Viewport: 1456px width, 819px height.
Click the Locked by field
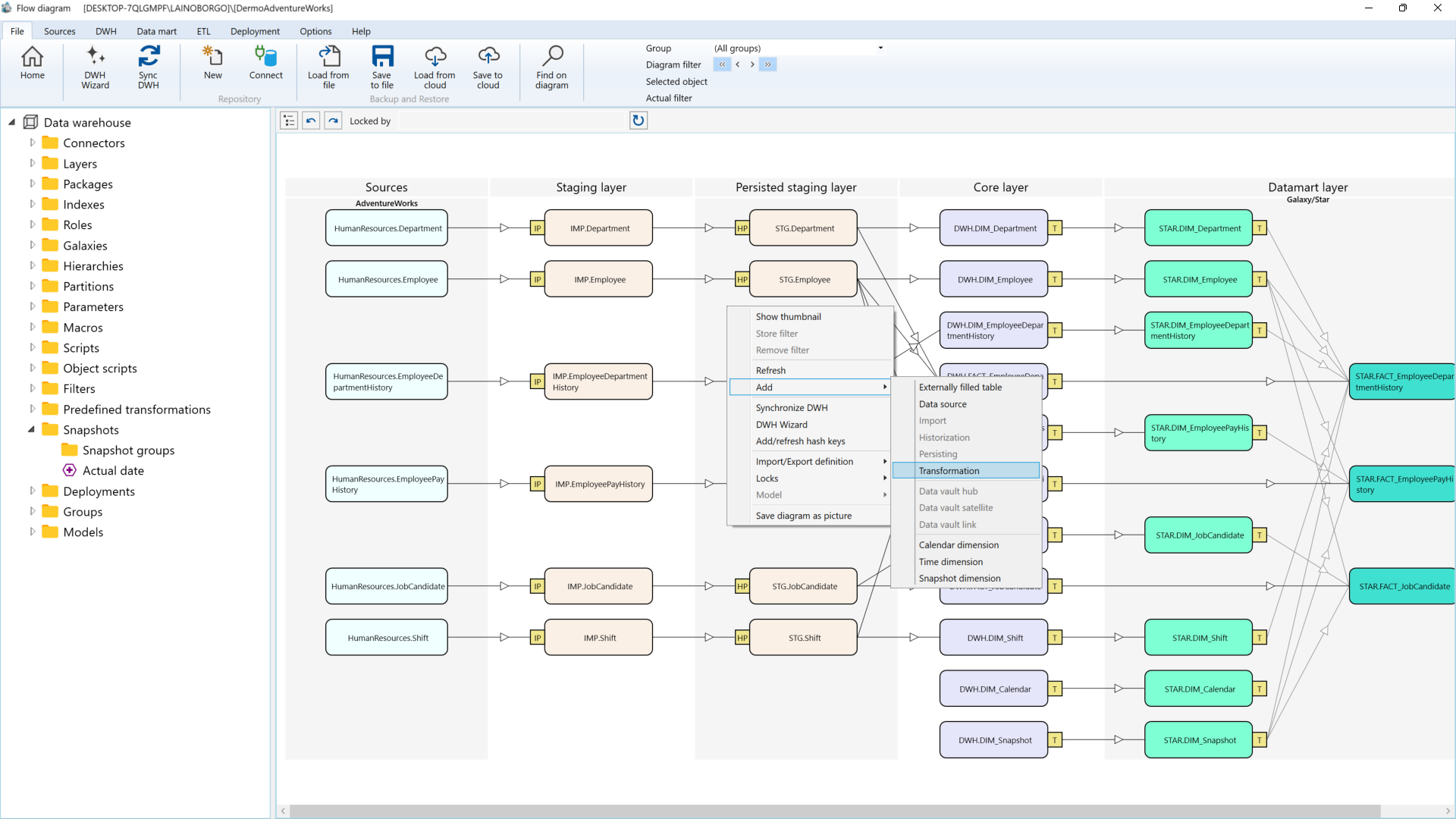coord(512,121)
